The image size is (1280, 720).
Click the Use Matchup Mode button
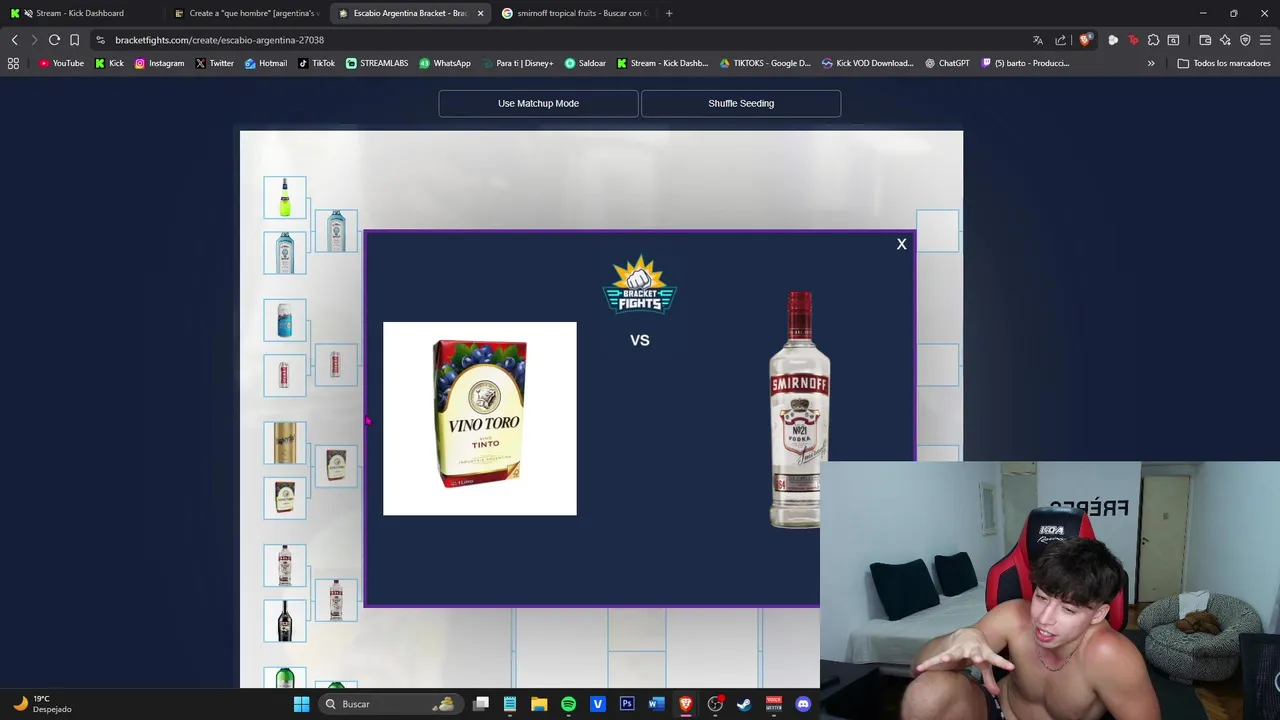click(x=538, y=103)
